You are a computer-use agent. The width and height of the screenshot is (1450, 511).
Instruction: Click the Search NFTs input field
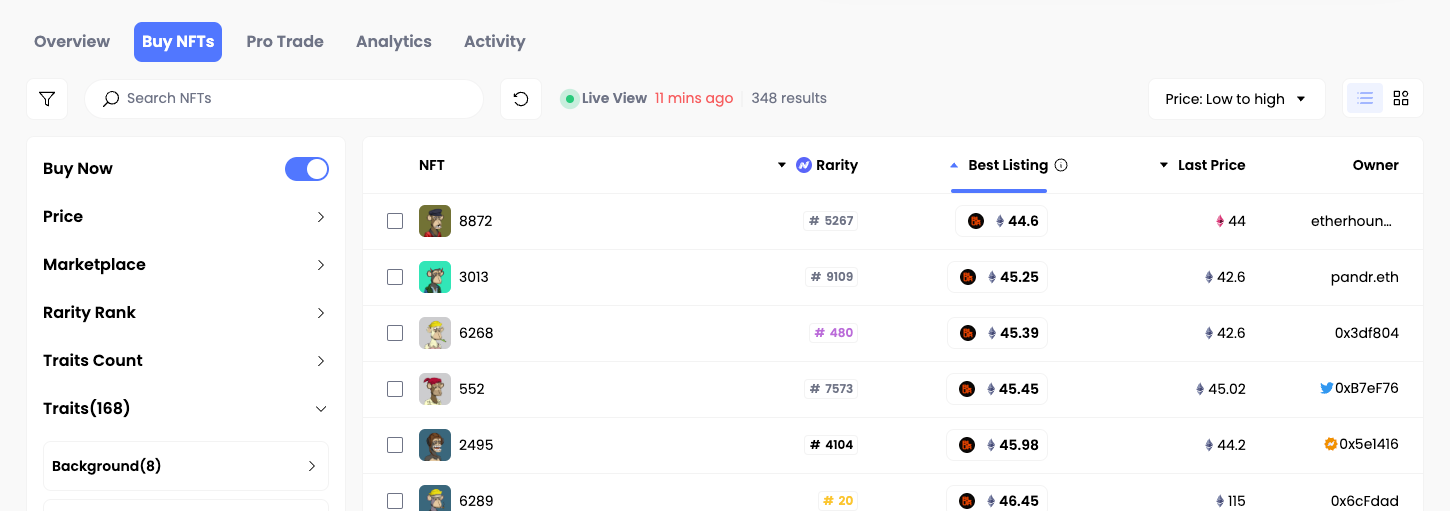click(284, 99)
